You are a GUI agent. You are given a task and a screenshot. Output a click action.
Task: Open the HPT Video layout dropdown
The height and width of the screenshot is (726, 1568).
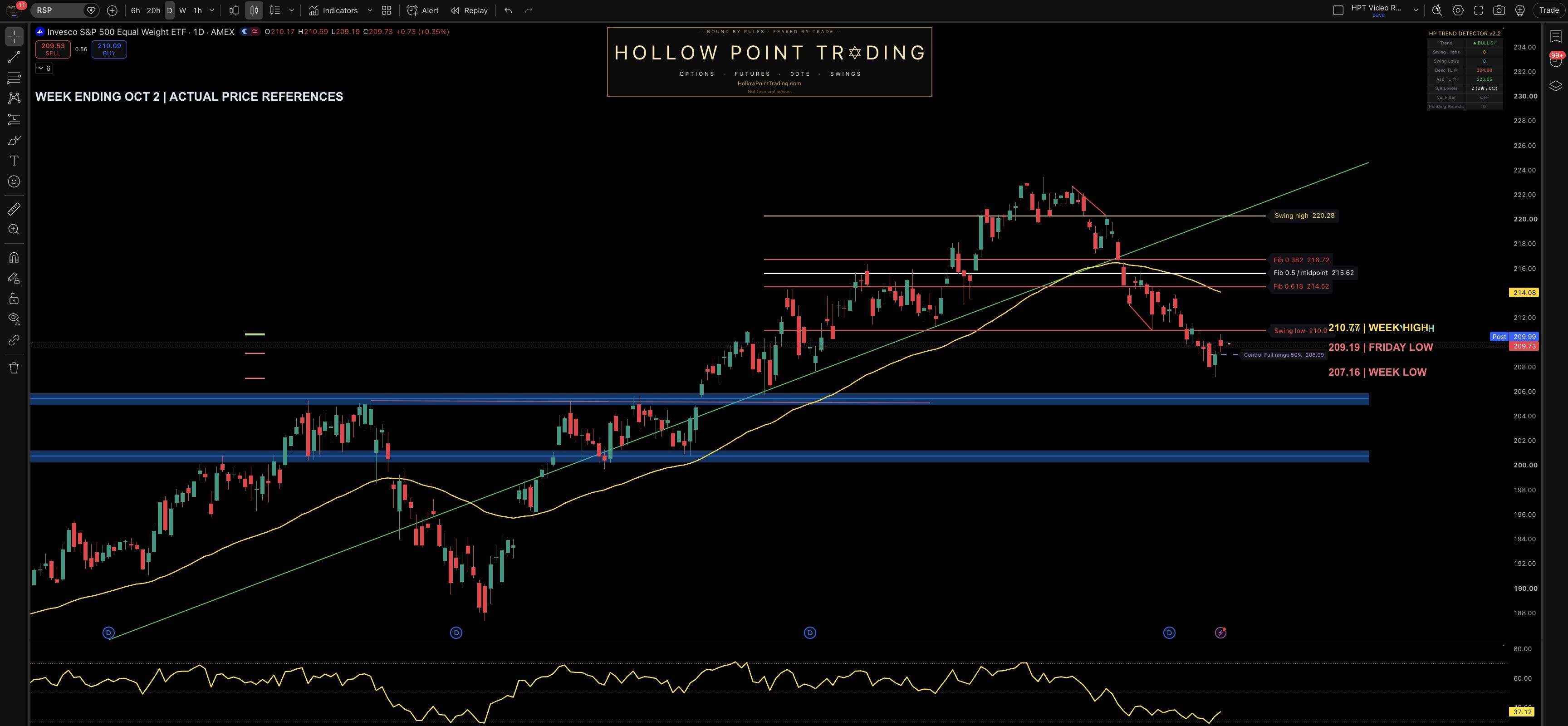coord(1416,10)
